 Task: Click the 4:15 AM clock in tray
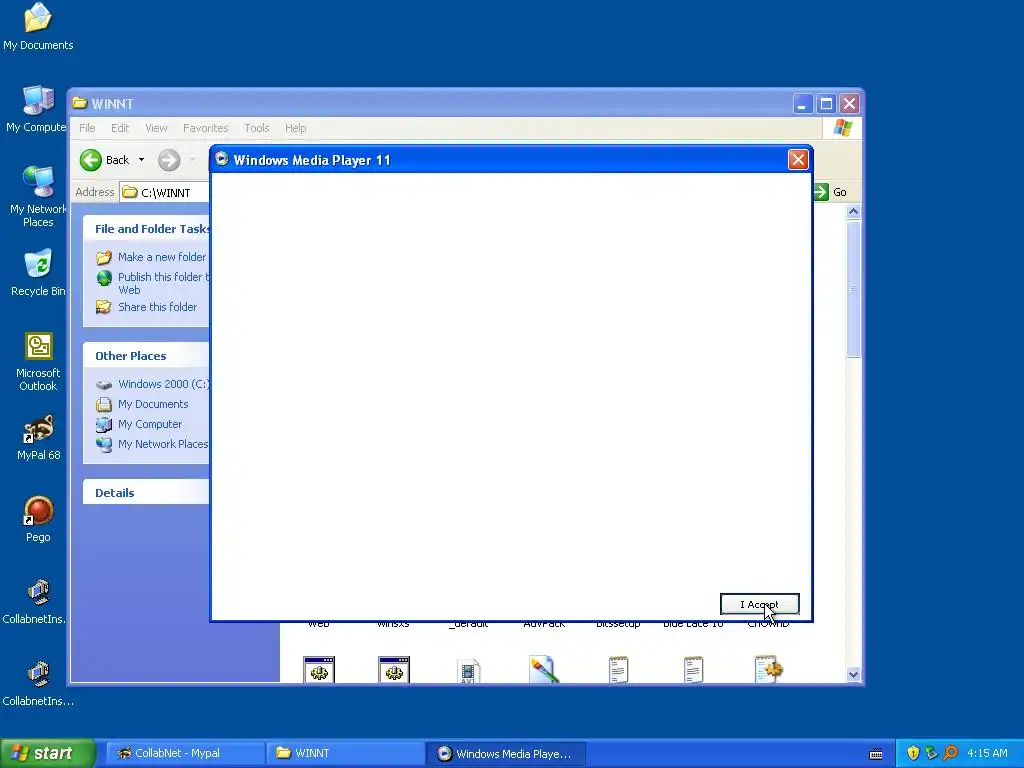(987, 753)
